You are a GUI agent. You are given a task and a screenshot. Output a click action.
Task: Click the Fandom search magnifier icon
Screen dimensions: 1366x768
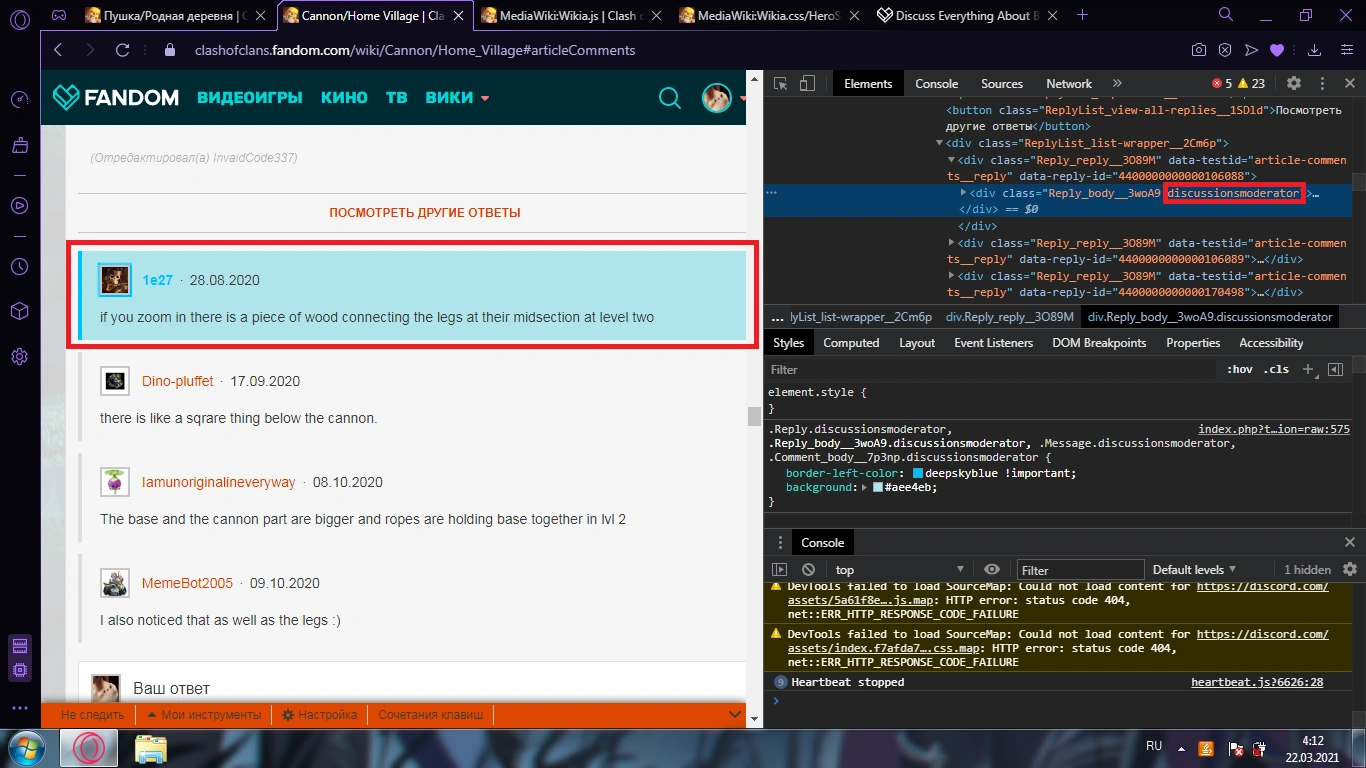[x=669, y=98]
